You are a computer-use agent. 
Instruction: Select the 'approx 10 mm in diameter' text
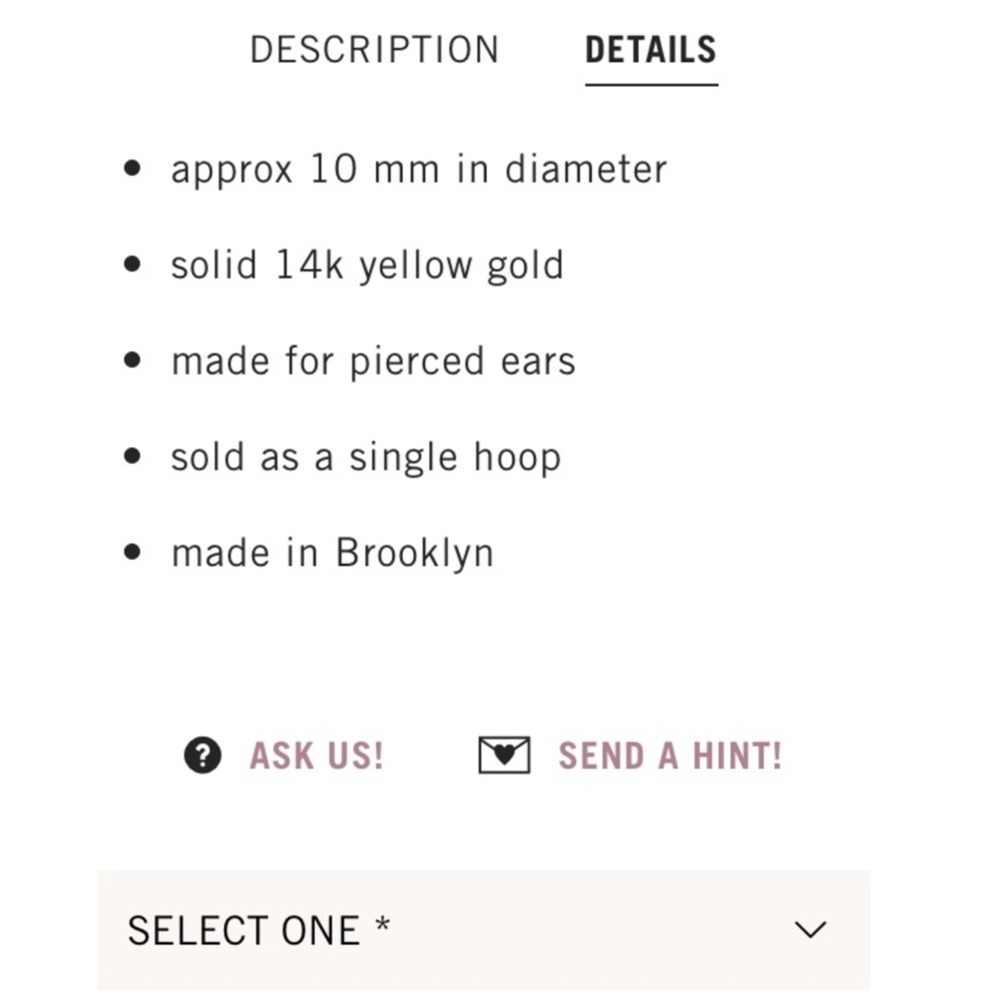click(x=419, y=169)
